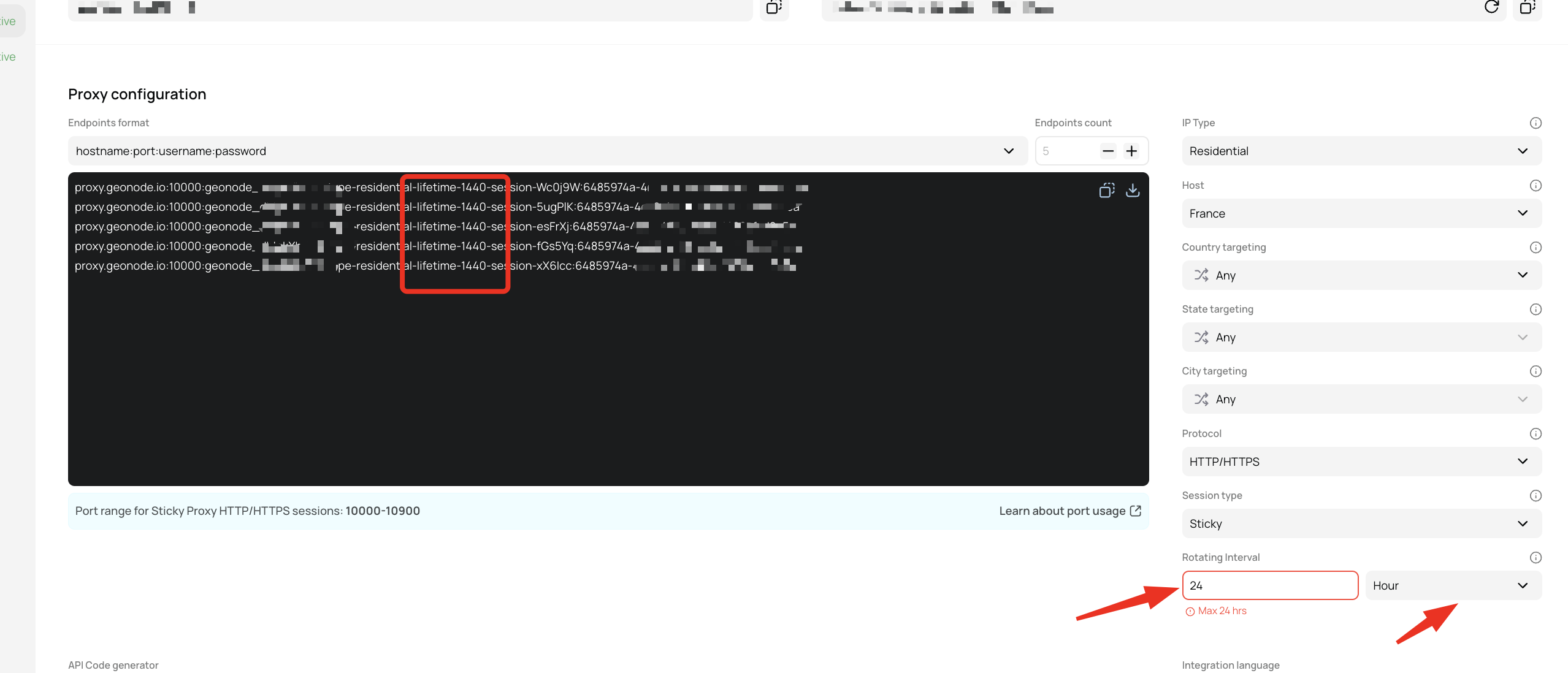Click the Rotating Interval info icon

[1535, 557]
